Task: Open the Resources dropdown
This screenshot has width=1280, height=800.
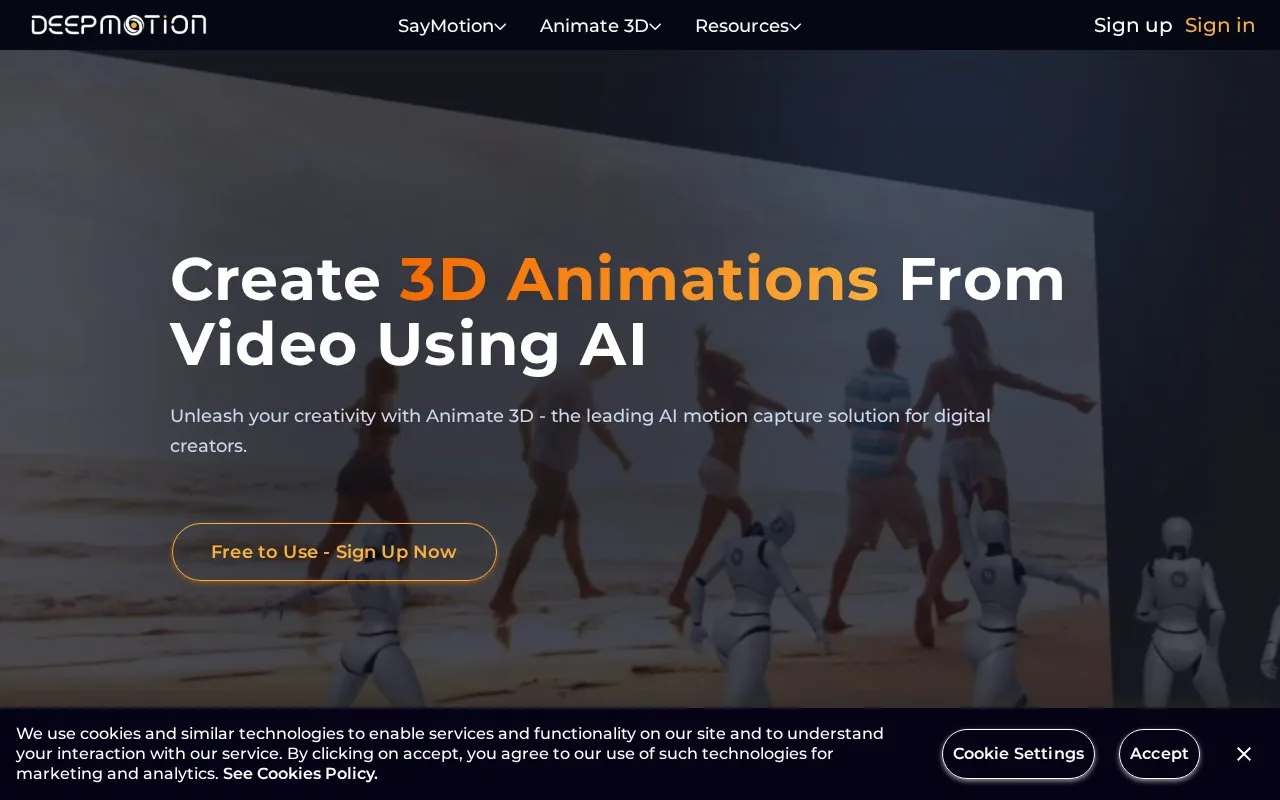Action: (x=748, y=26)
